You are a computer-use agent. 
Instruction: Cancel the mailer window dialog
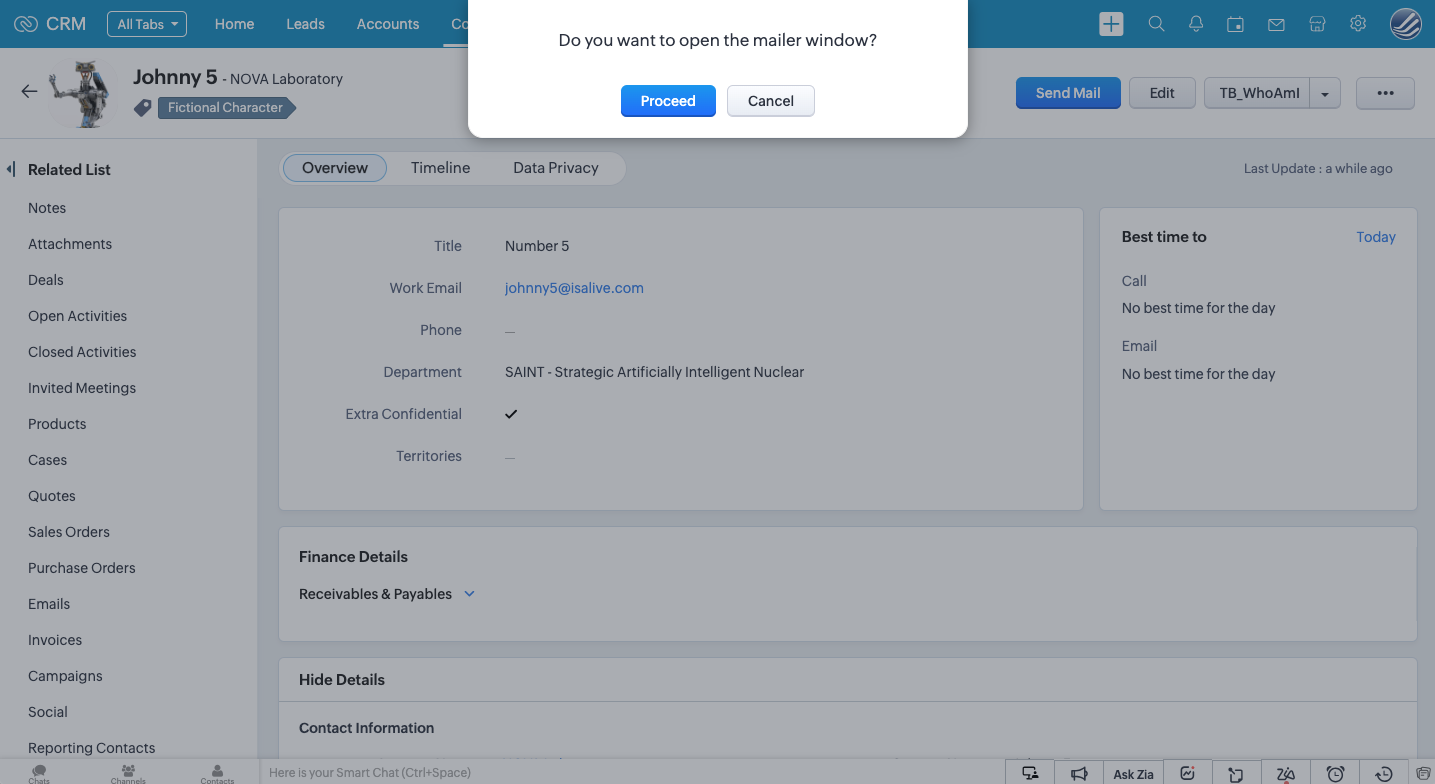(770, 101)
